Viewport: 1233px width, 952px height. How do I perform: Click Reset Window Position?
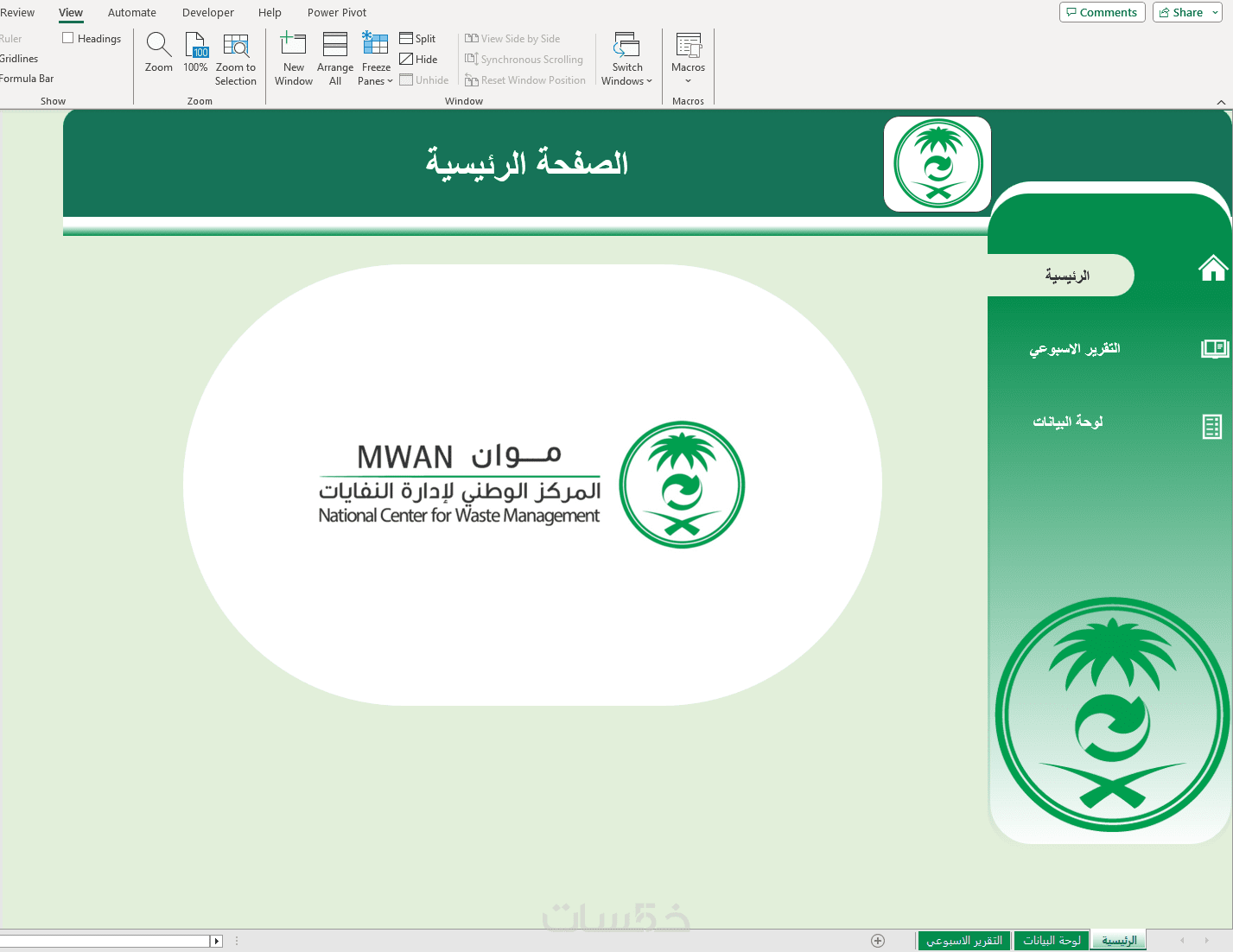point(525,79)
